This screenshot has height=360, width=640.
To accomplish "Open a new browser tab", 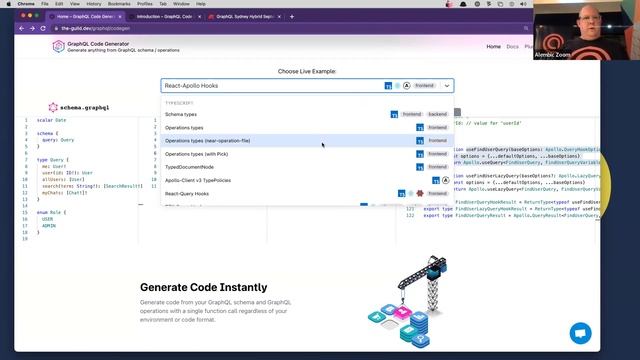I will click(292, 17).
